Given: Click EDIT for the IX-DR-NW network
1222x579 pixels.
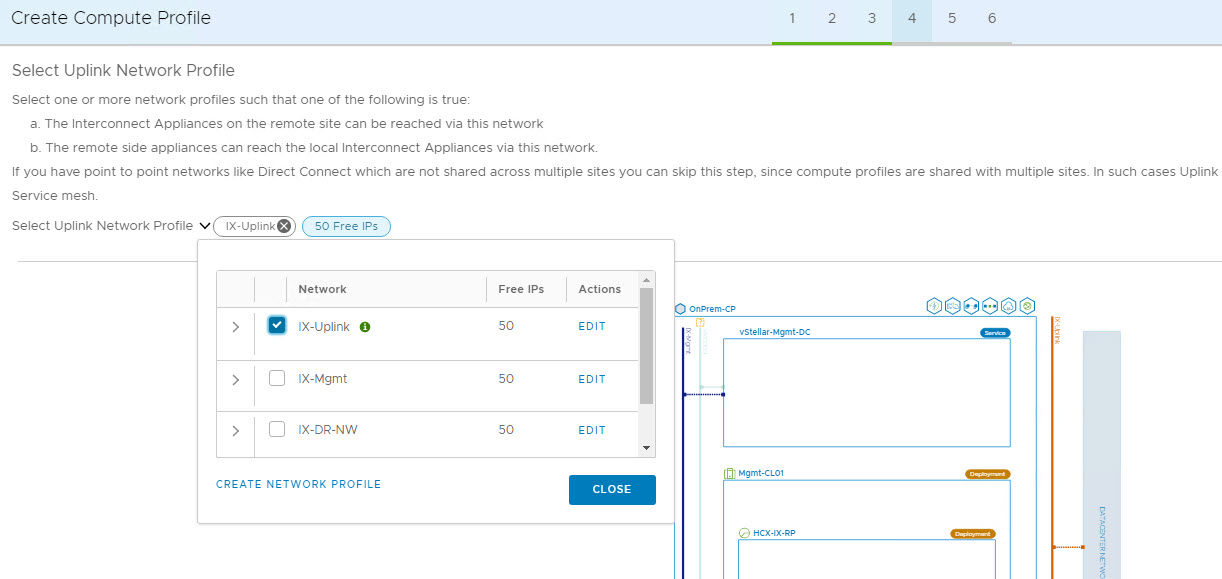Looking at the screenshot, I should [592, 430].
